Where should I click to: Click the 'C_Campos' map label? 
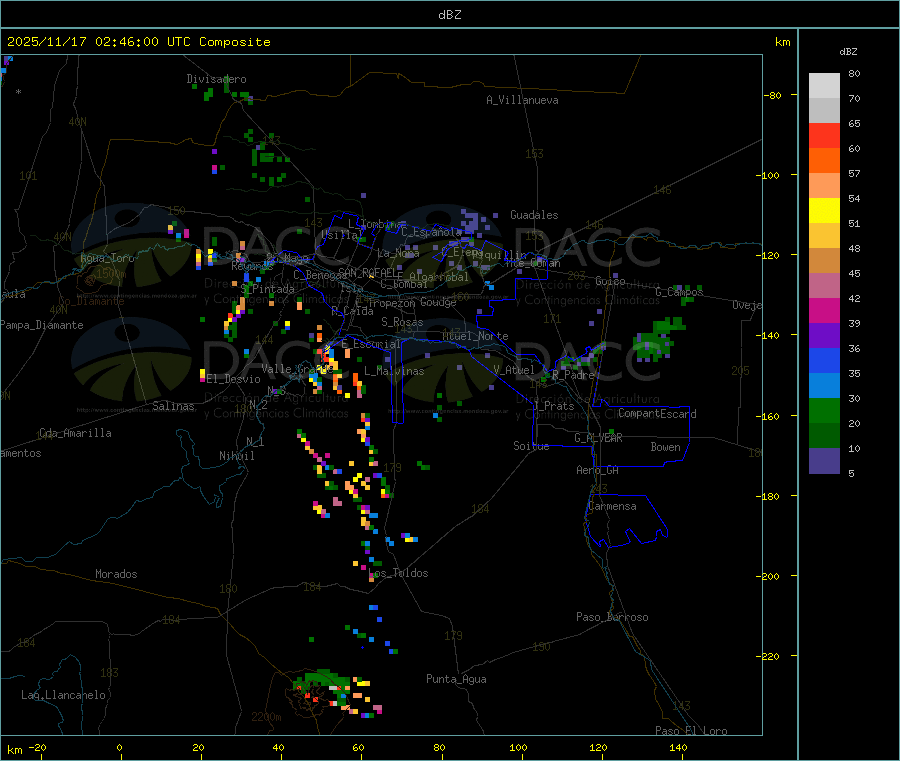[x=679, y=292]
